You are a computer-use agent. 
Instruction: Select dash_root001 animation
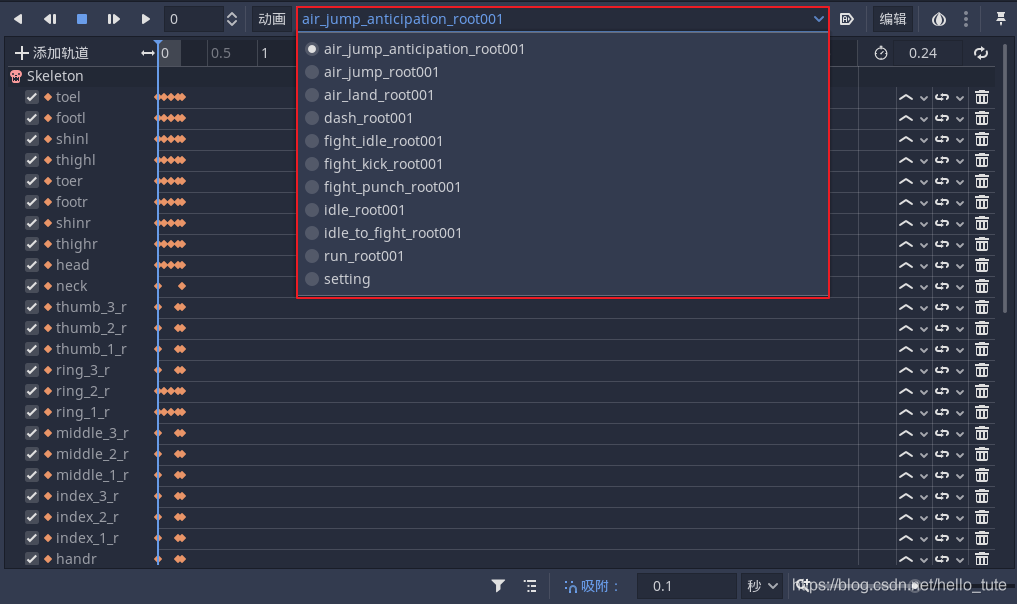[x=562, y=118]
